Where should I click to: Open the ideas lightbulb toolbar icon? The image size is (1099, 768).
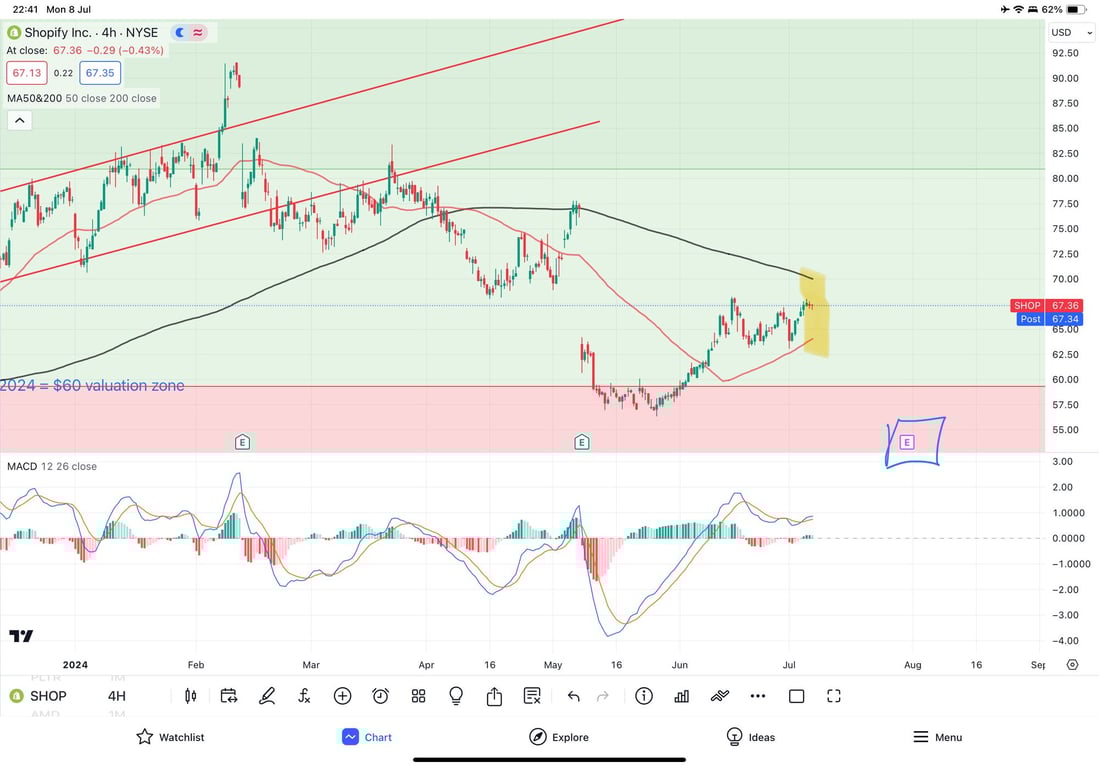[456, 696]
